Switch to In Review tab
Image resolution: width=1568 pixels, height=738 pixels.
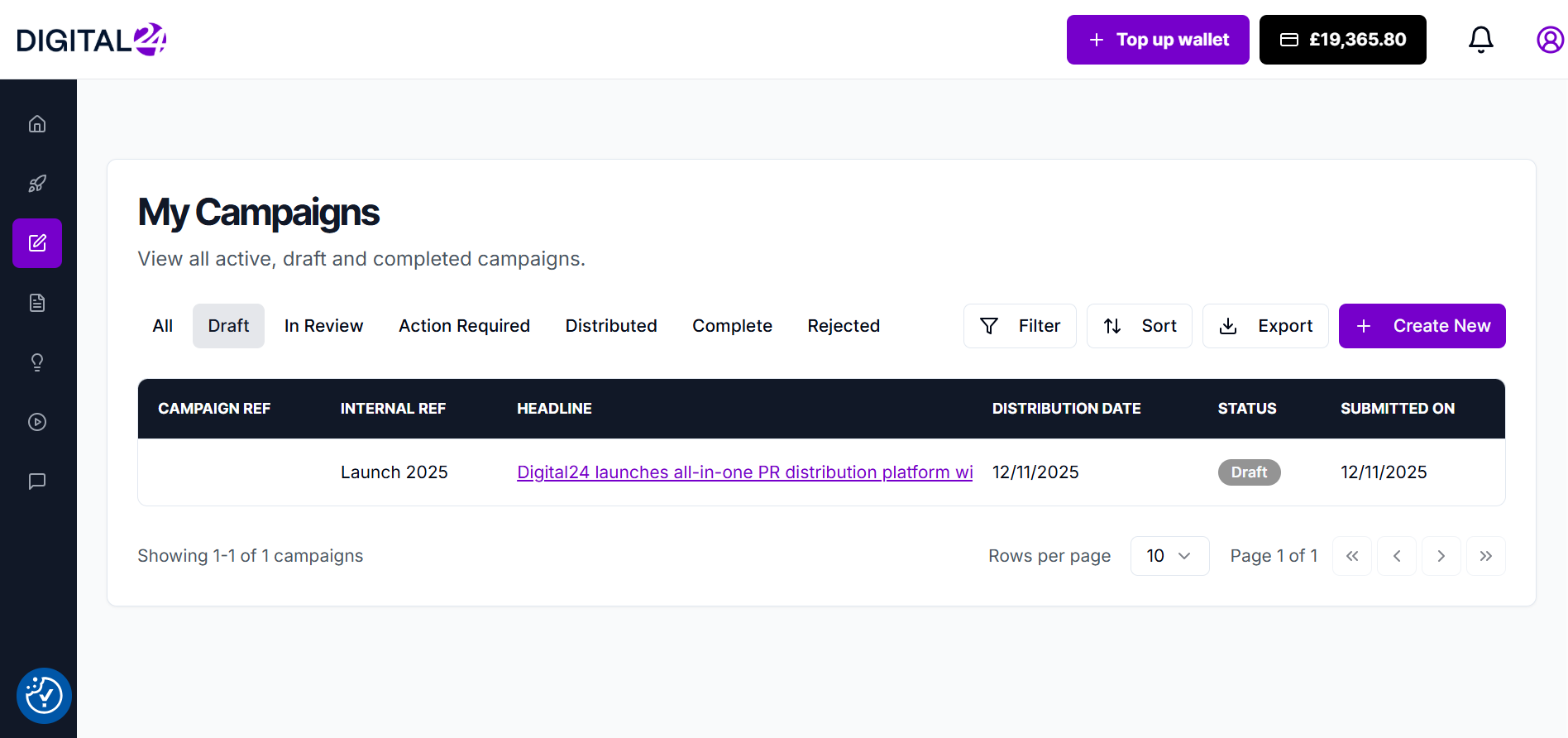(x=323, y=326)
